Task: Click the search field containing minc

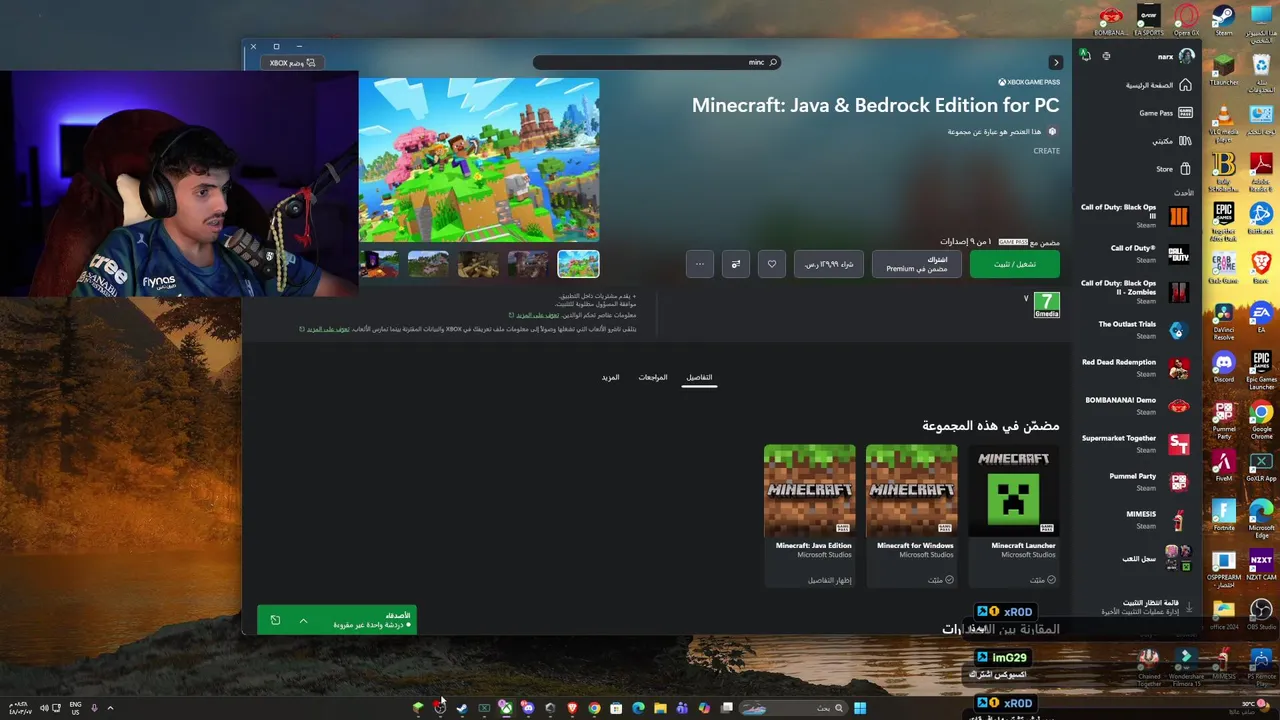Action: (x=656, y=62)
